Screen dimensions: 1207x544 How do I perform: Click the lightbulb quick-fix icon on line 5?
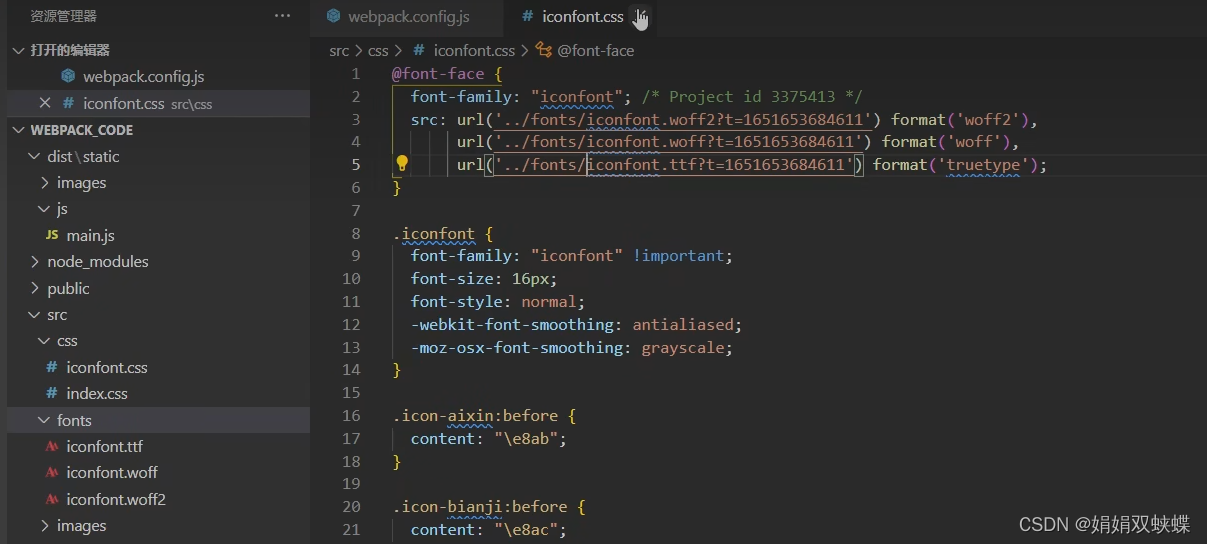[x=402, y=164]
